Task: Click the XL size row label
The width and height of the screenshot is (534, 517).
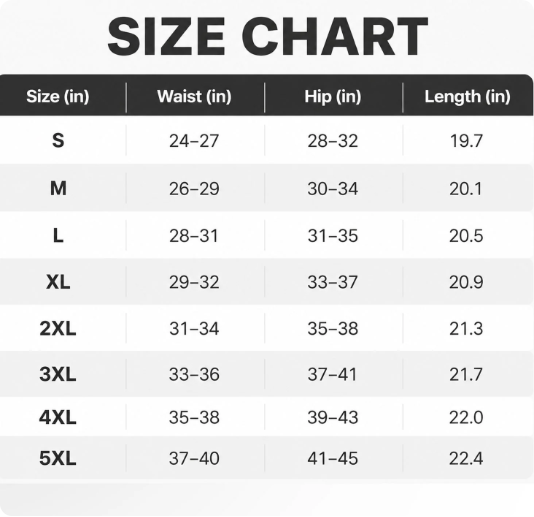Action: tap(58, 282)
